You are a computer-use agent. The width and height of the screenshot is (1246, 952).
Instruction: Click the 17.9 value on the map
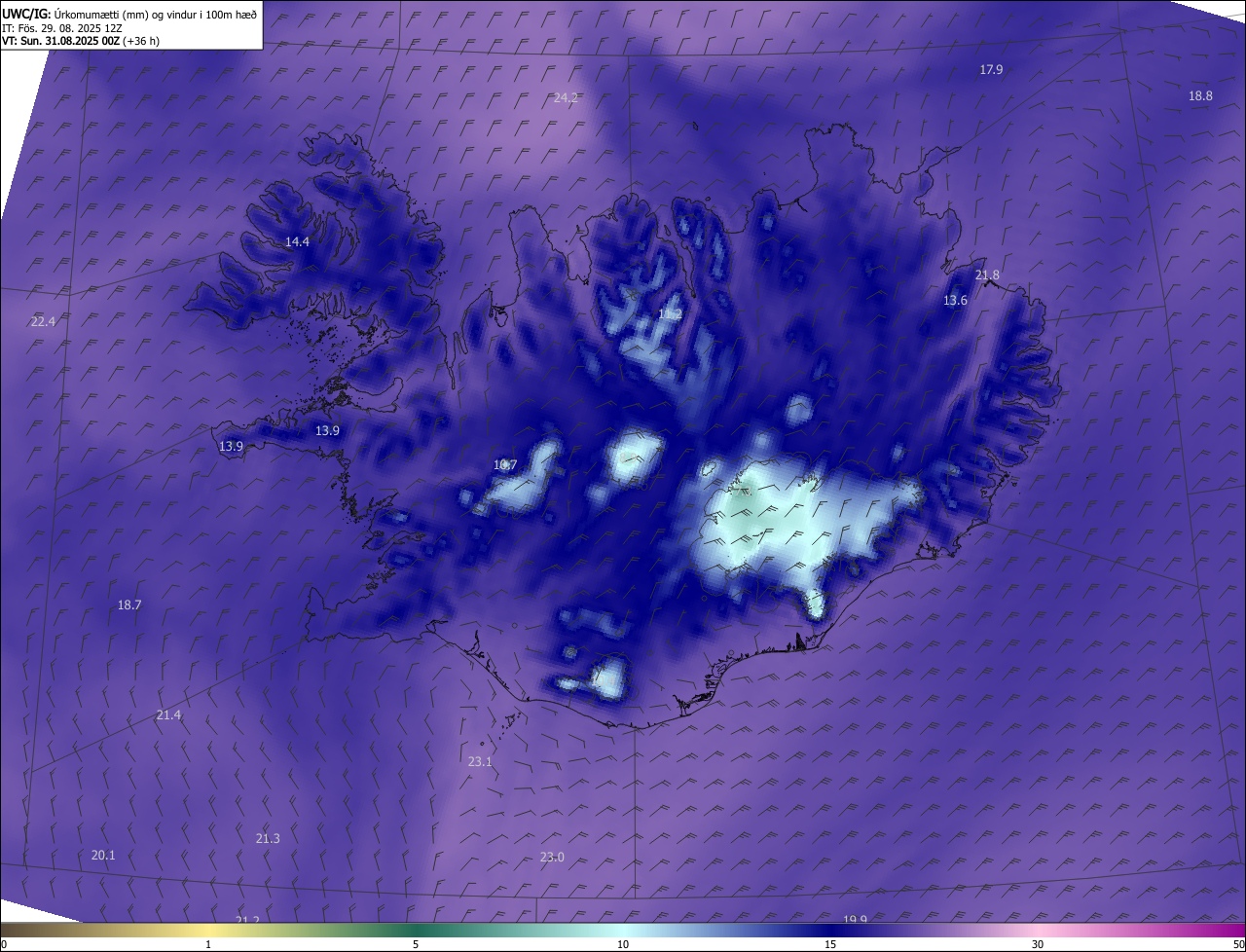pos(991,69)
